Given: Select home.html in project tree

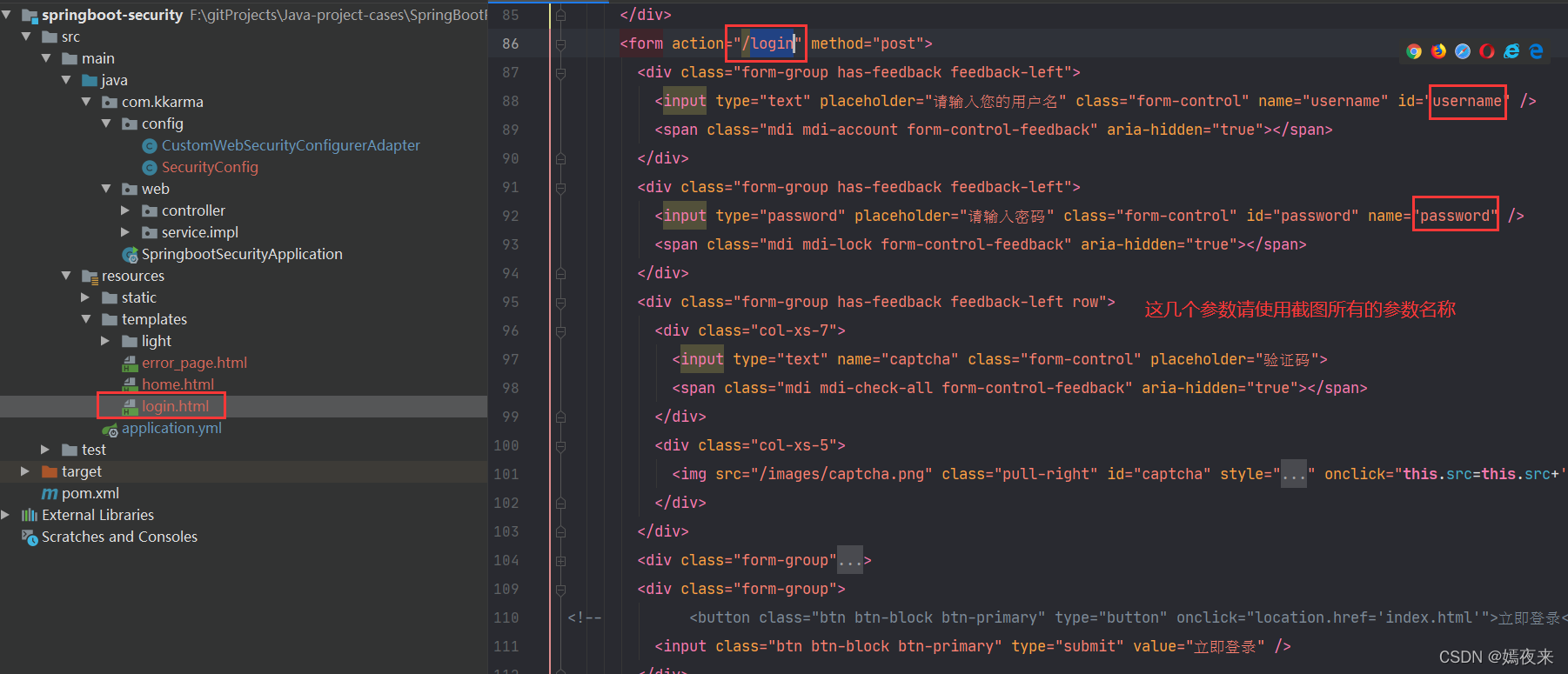Looking at the screenshot, I should click(x=178, y=384).
